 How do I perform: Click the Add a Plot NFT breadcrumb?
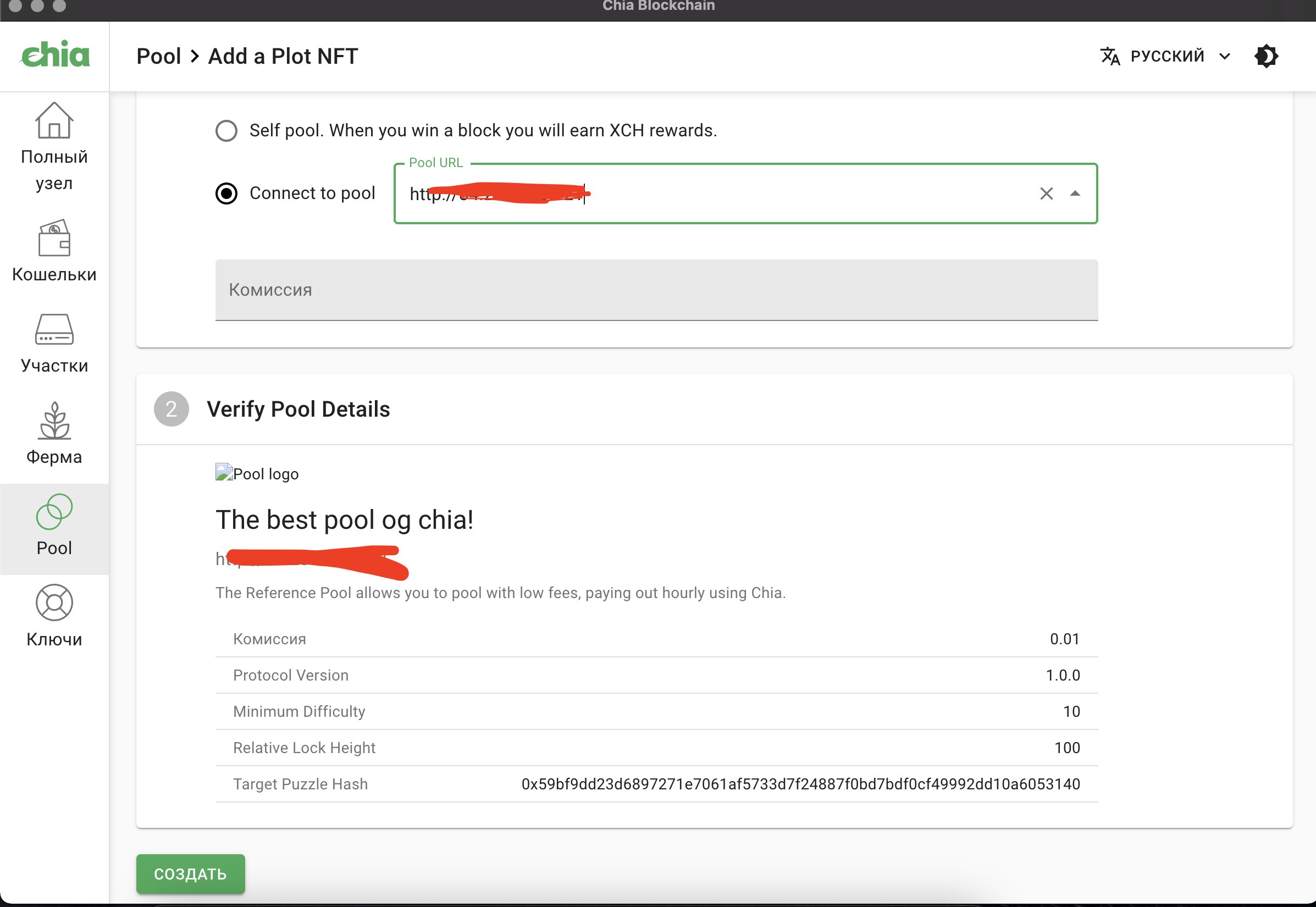[x=283, y=56]
